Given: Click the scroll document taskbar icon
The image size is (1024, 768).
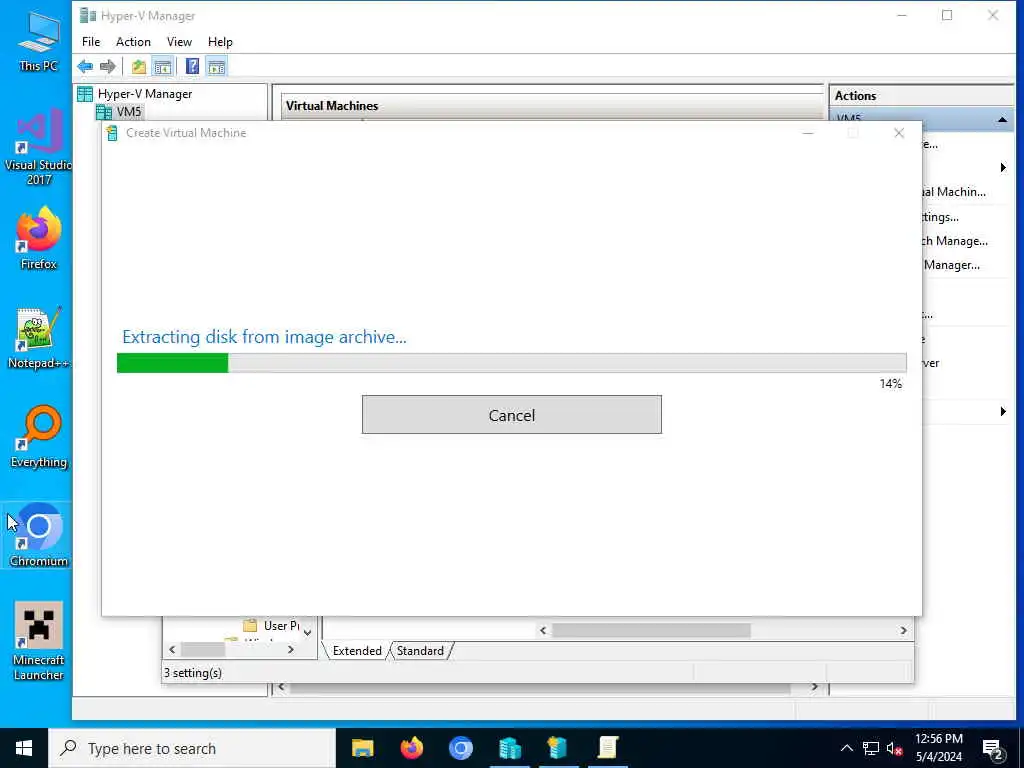Looking at the screenshot, I should click(x=607, y=748).
